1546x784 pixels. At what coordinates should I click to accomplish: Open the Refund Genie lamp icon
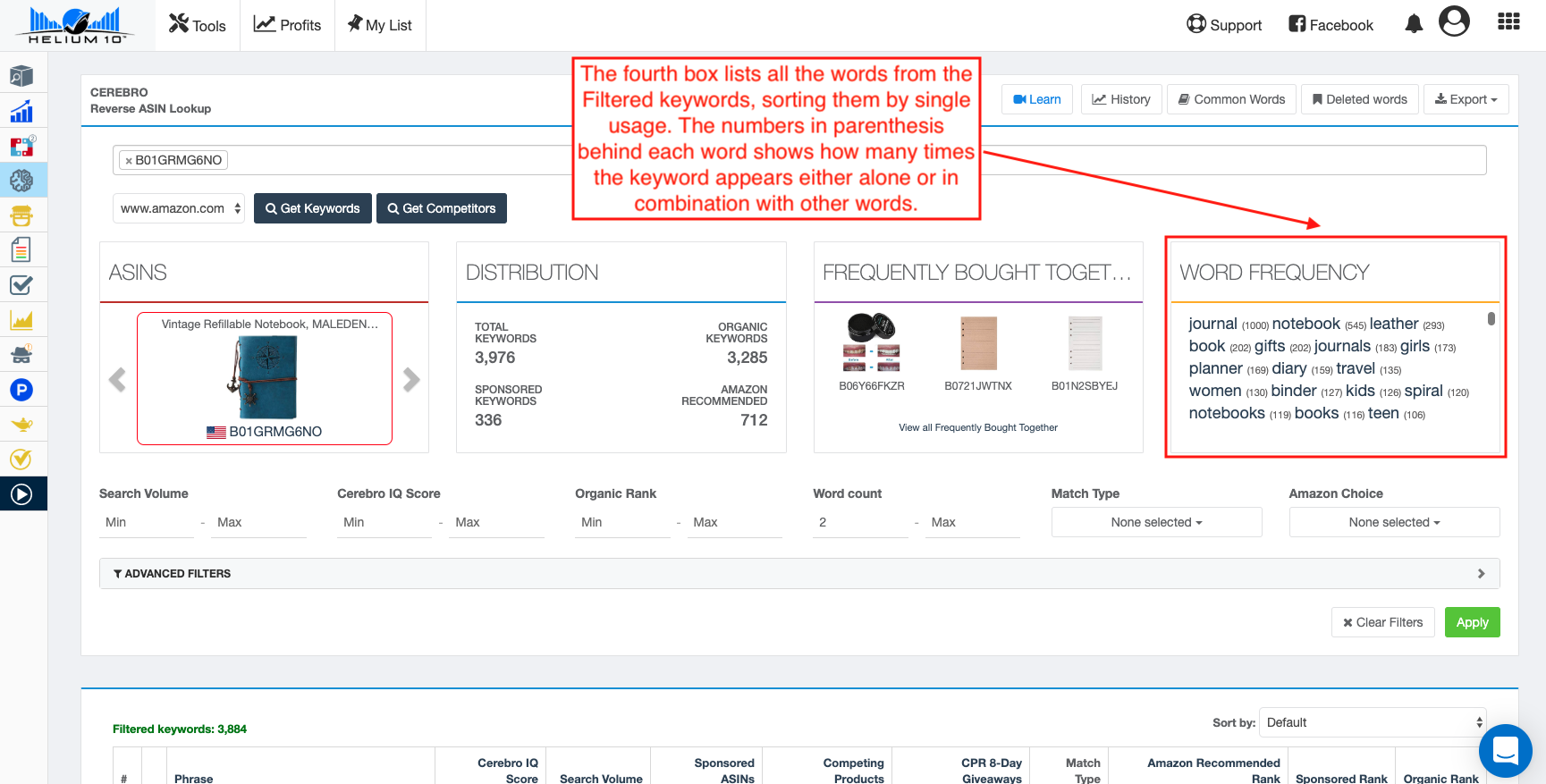coord(21,425)
